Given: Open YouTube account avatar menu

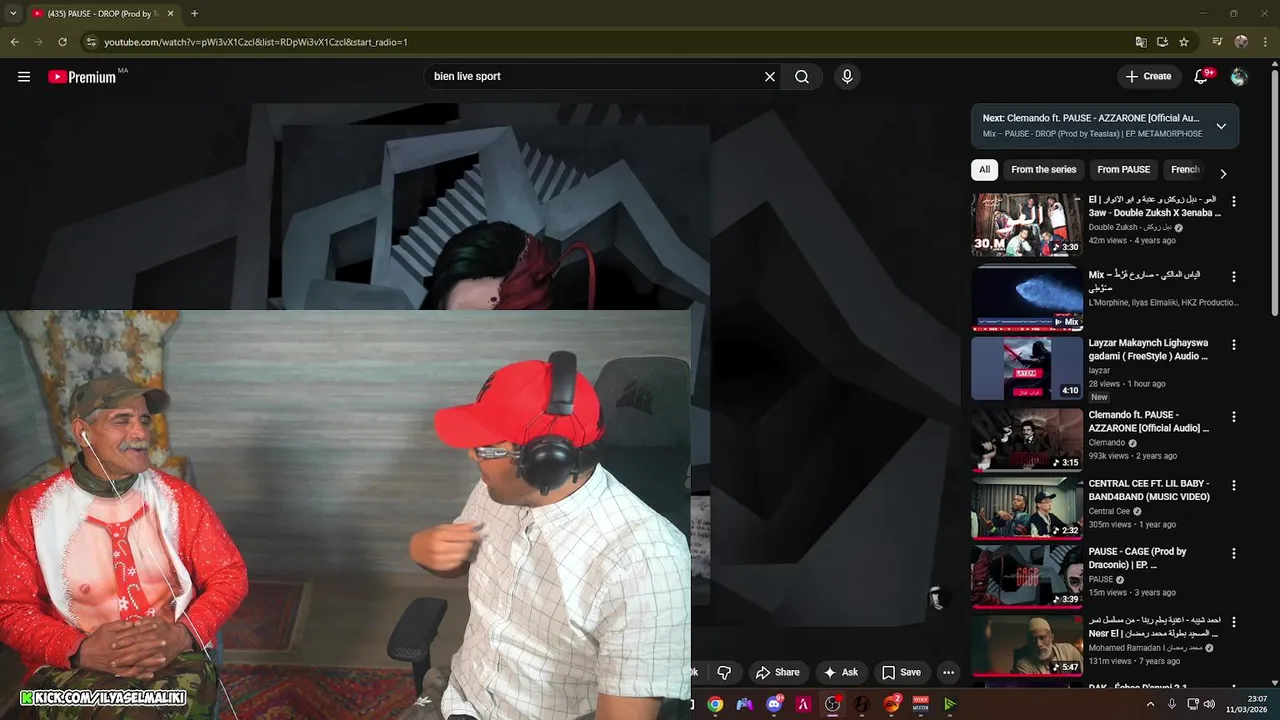Looking at the screenshot, I should (x=1239, y=77).
